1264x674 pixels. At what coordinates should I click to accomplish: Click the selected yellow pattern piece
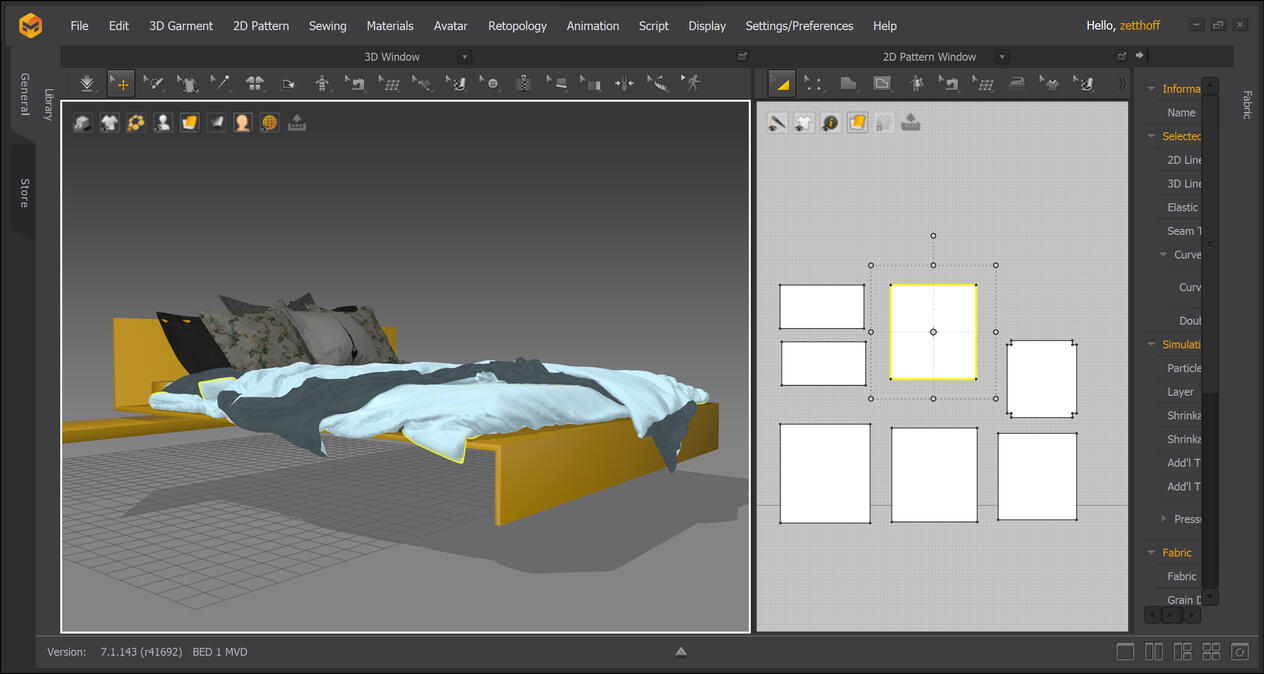tap(933, 332)
